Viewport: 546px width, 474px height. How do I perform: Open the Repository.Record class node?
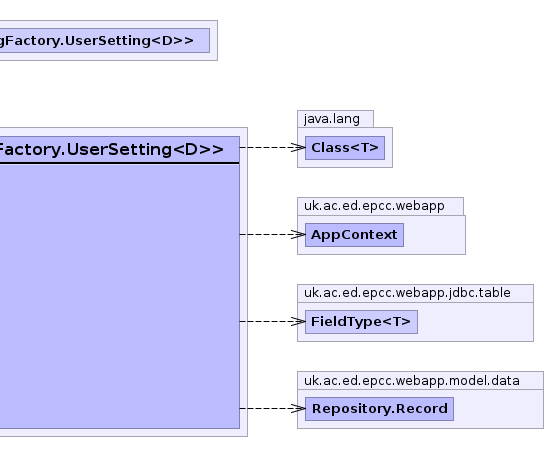pos(380,409)
